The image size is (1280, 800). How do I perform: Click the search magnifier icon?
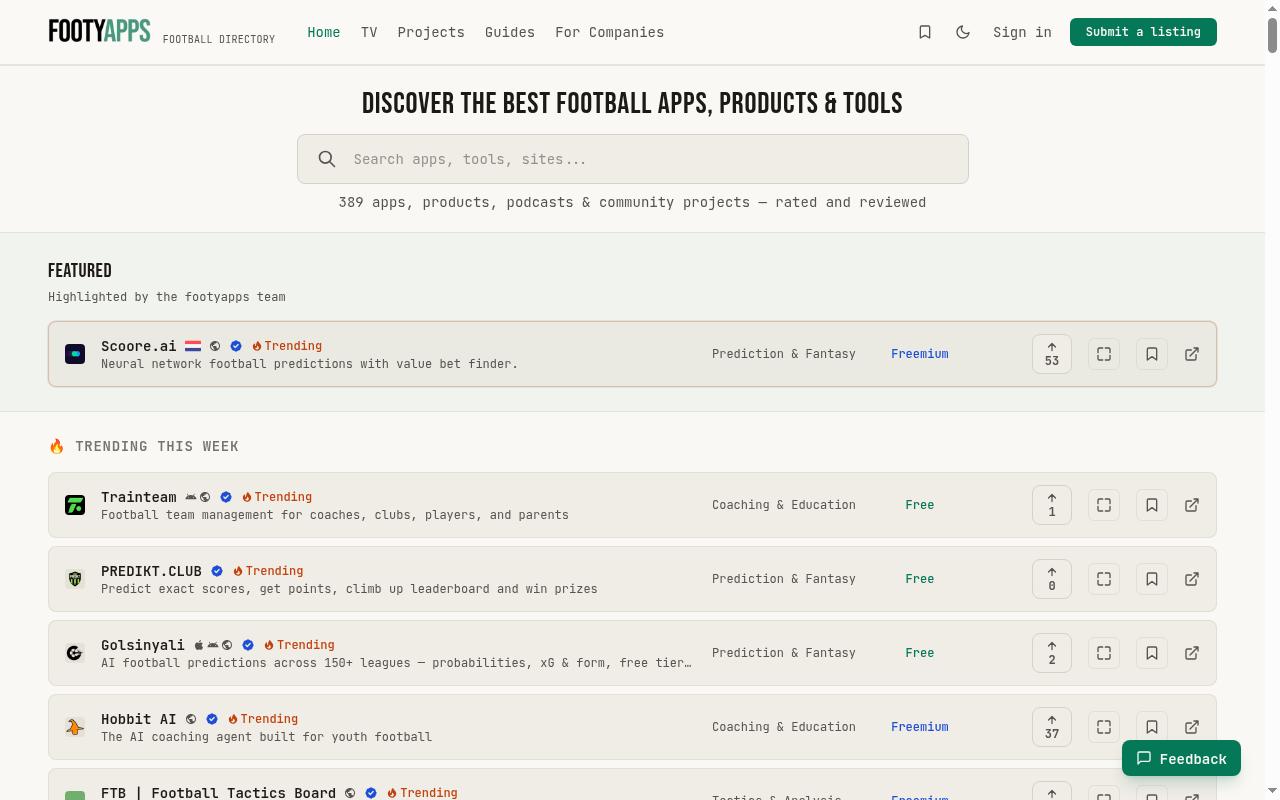coord(327,159)
